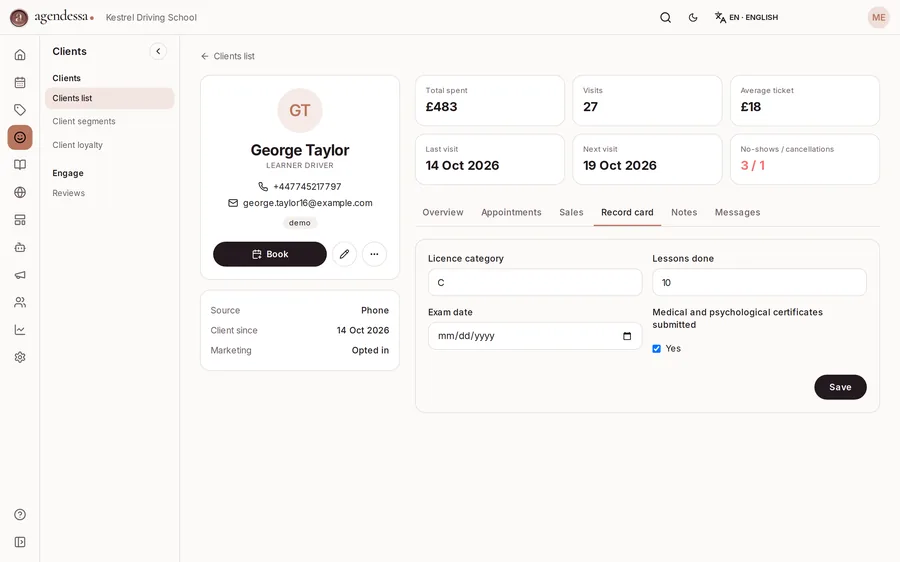Open the price tag sidebar icon

20,110
